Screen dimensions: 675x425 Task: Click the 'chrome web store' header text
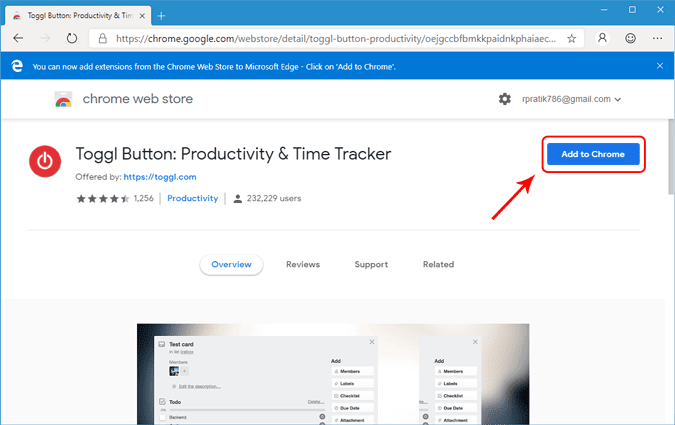138,99
